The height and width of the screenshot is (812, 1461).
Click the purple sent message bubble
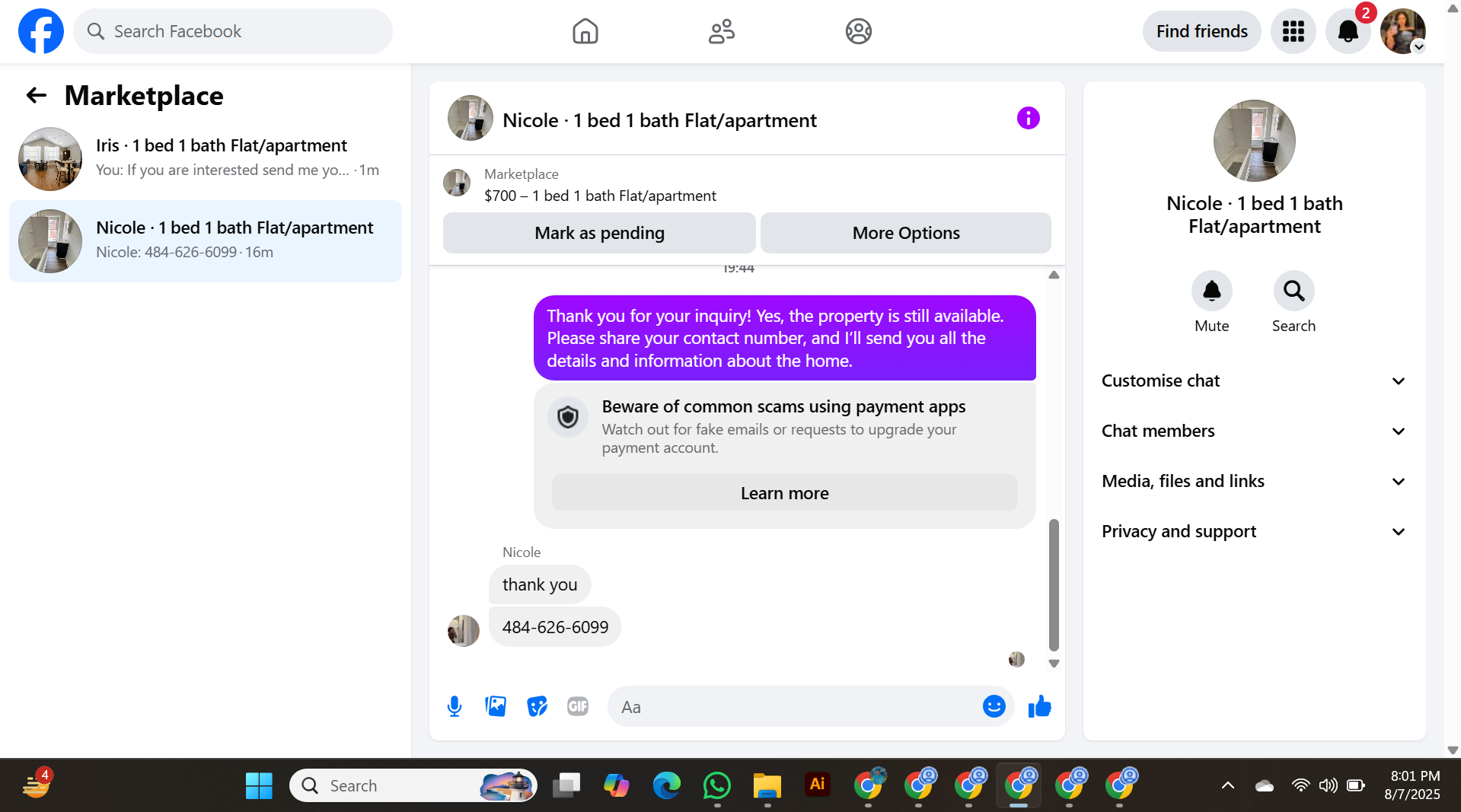click(784, 338)
